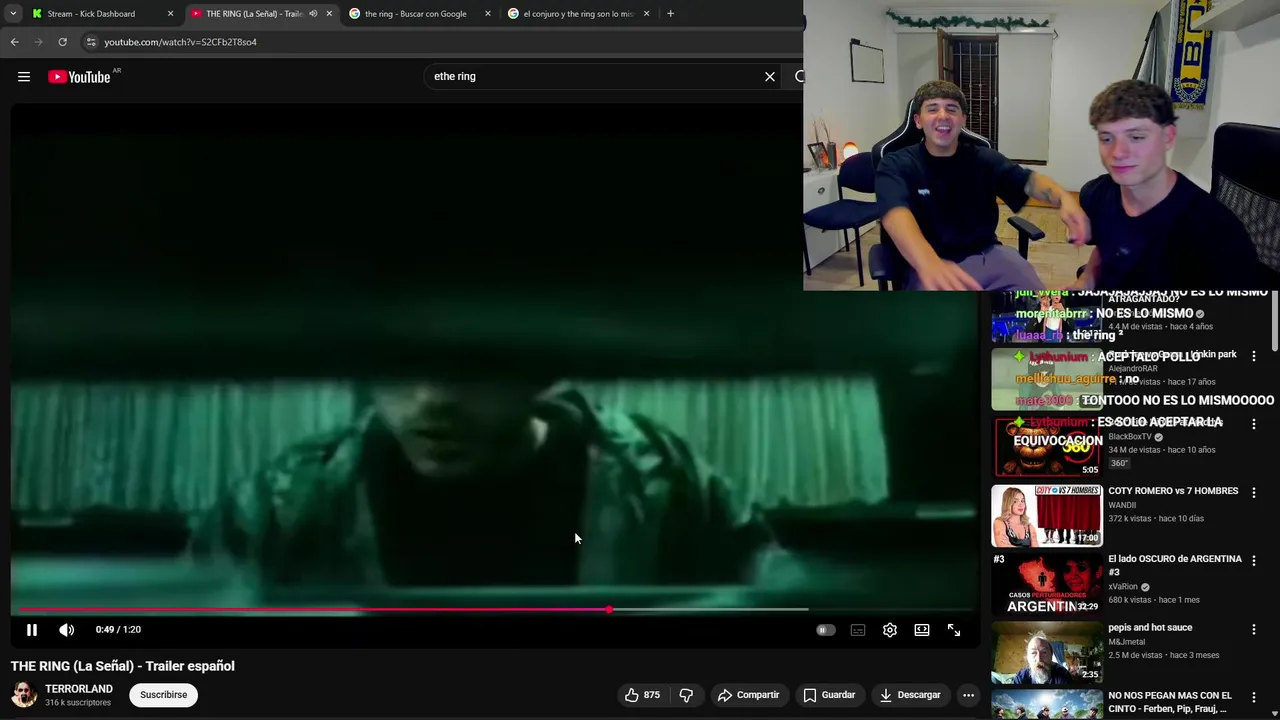Mute the tab via audio speaker icon

[313, 14]
